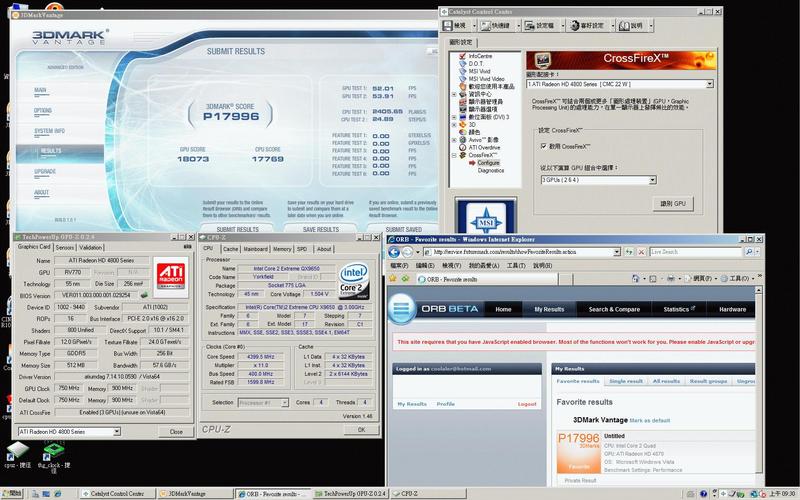This screenshot has width=800, height=500.
Task: Click the ATI Overdrive icon in Catalyst tree
Action: (x=463, y=147)
